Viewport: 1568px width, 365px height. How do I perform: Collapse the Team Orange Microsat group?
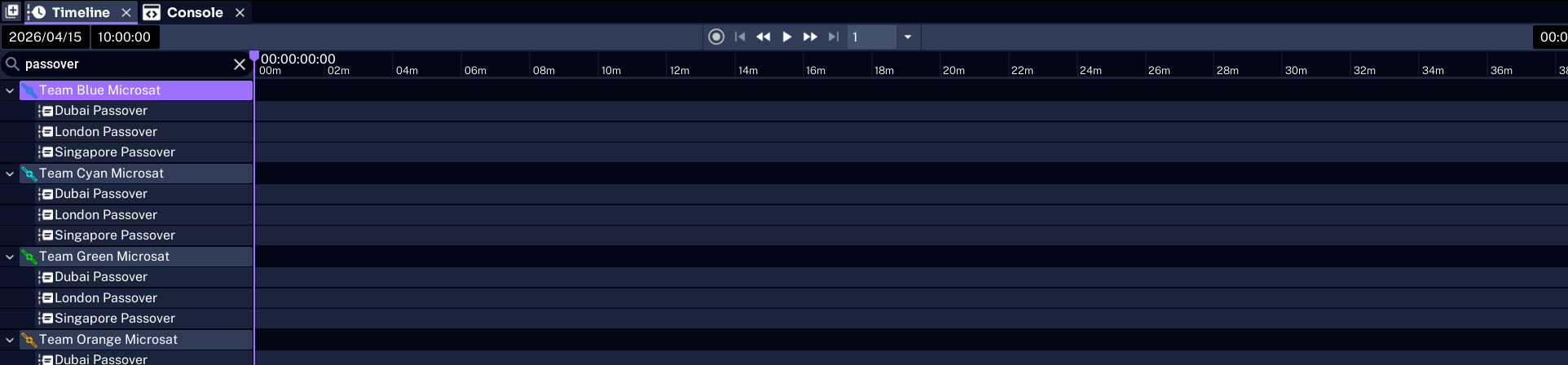click(10, 340)
